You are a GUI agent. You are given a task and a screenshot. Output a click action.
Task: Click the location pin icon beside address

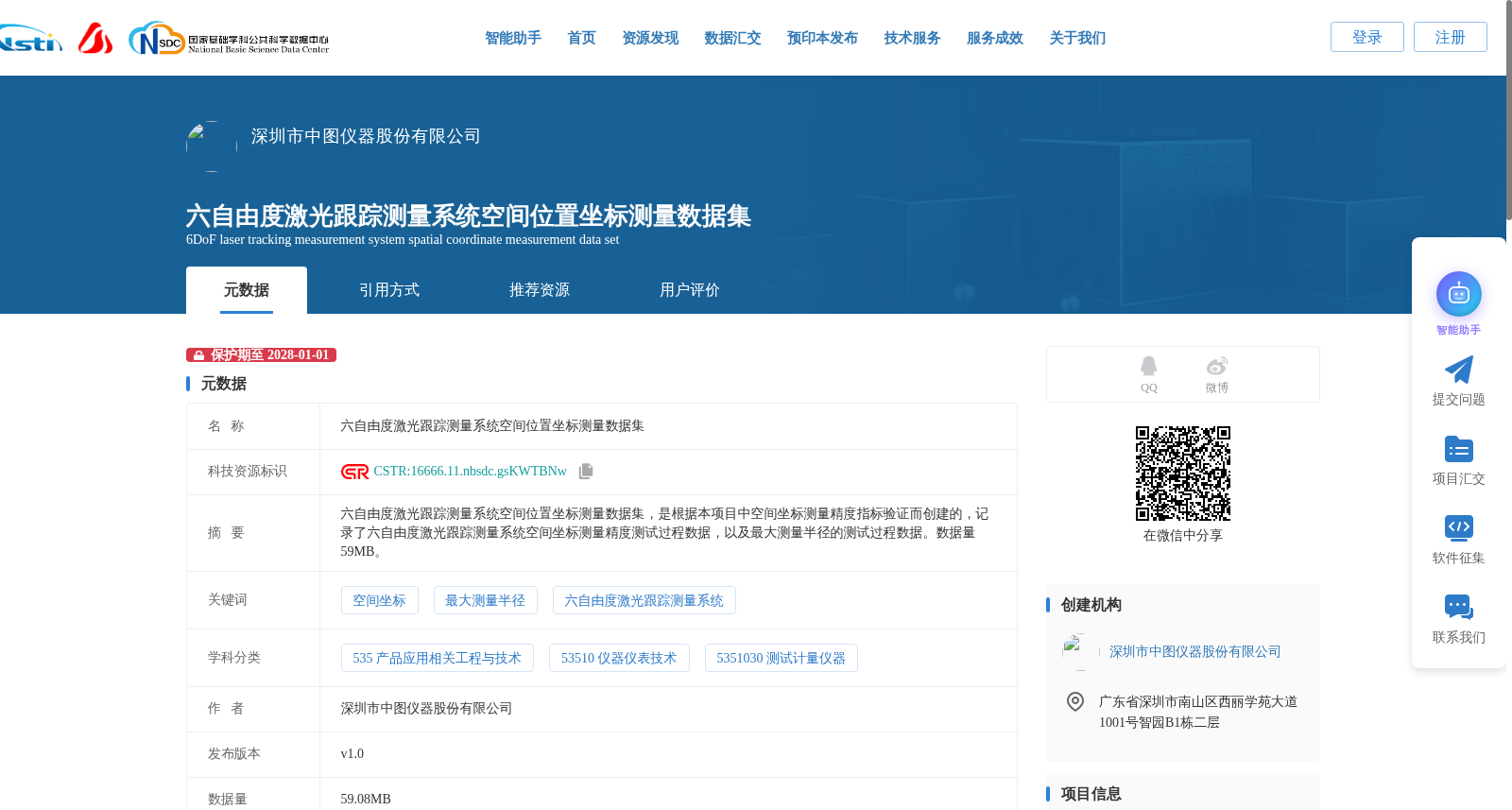(x=1074, y=701)
